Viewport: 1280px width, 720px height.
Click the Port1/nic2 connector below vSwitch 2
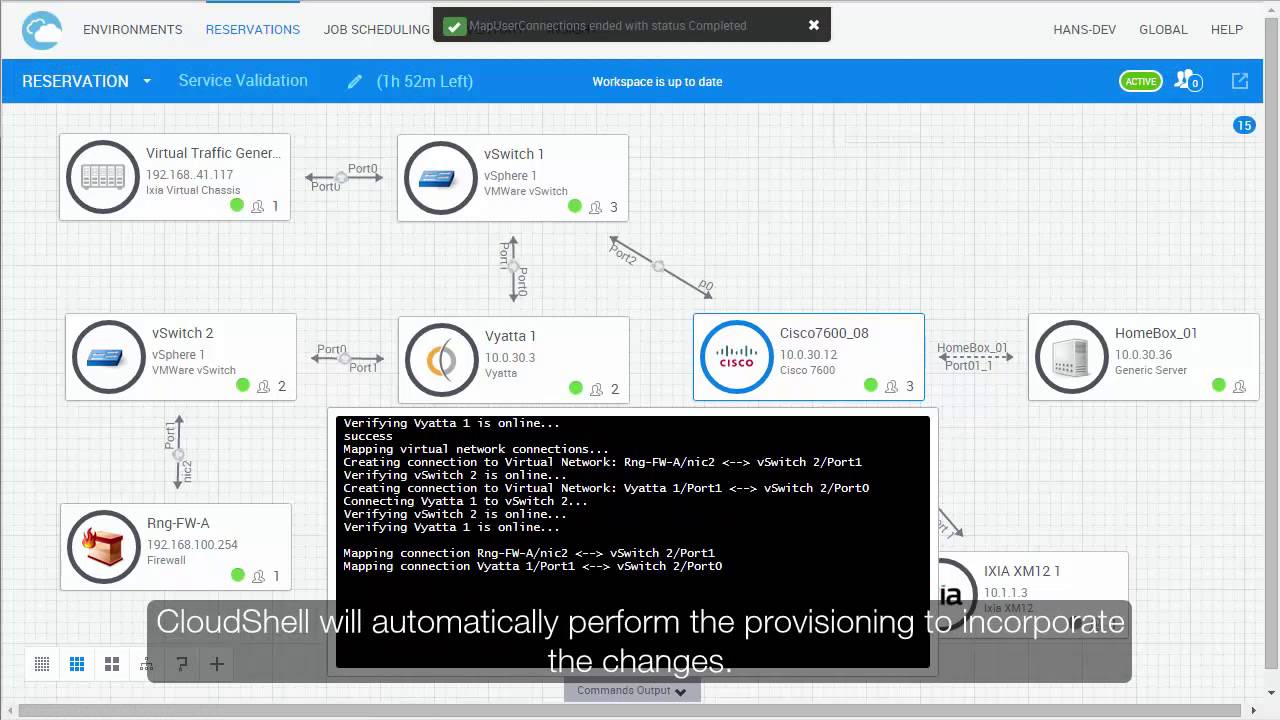point(178,451)
